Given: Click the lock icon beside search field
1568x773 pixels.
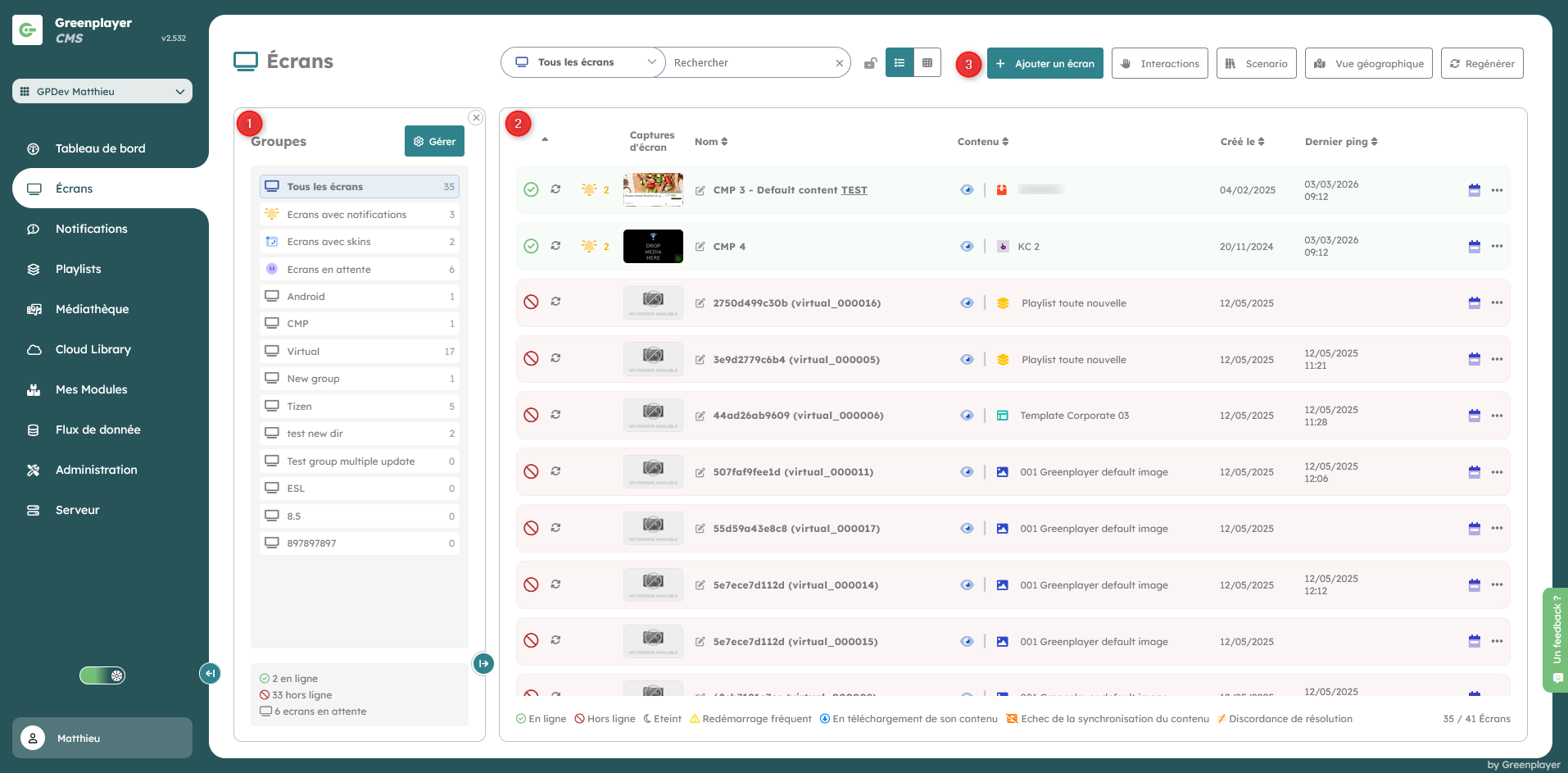Looking at the screenshot, I should click(x=870, y=63).
